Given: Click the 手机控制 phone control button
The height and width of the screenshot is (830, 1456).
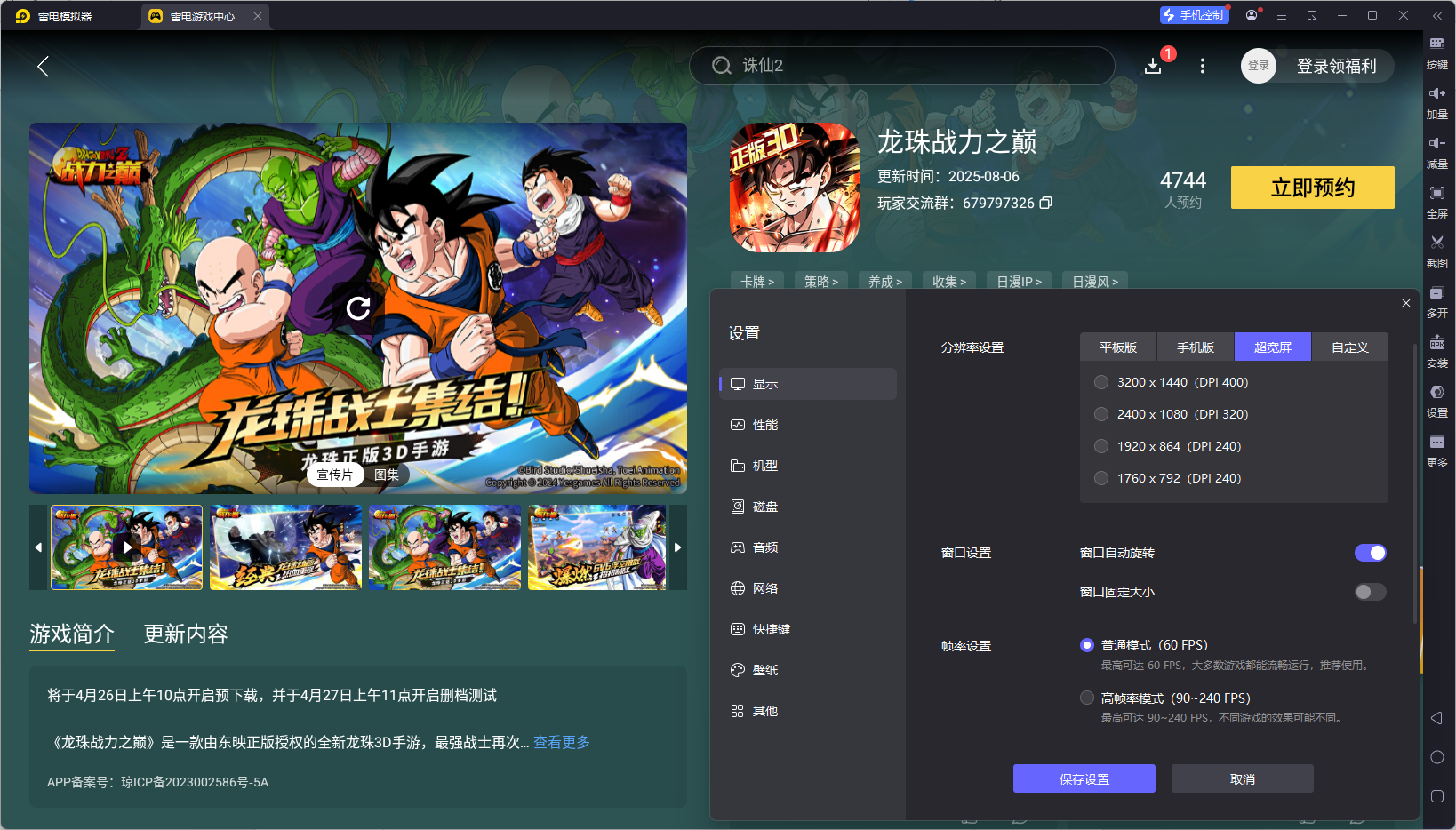Looking at the screenshot, I should (1194, 15).
